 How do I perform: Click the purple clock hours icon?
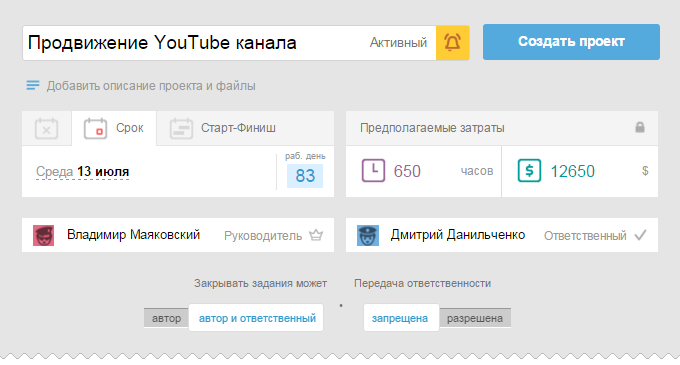pos(373,170)
